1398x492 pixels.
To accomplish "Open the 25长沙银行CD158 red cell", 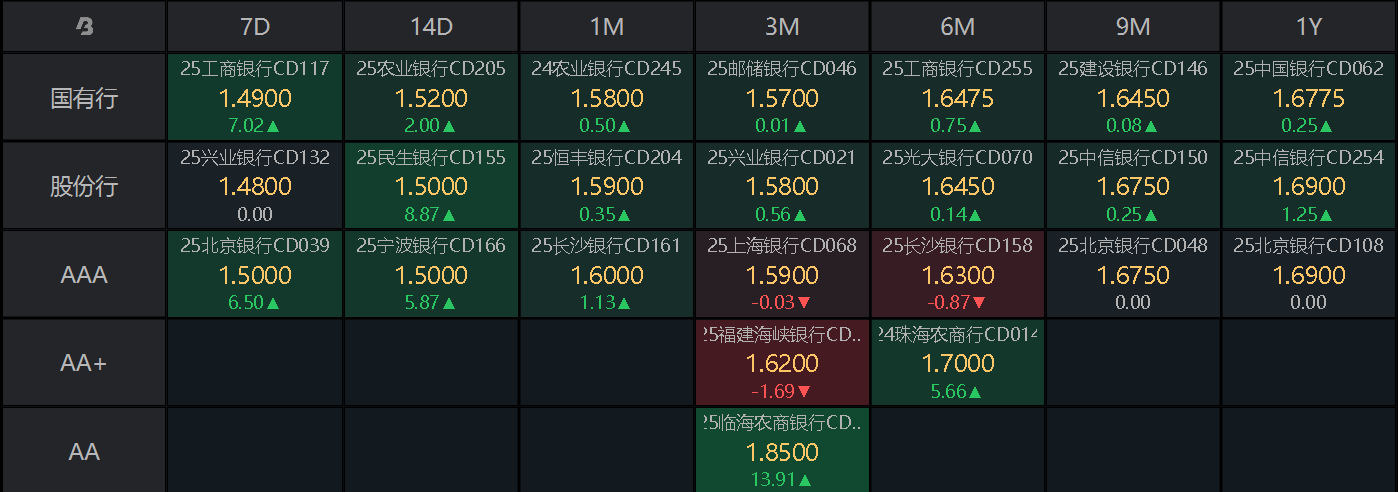I will click(958, 275).
